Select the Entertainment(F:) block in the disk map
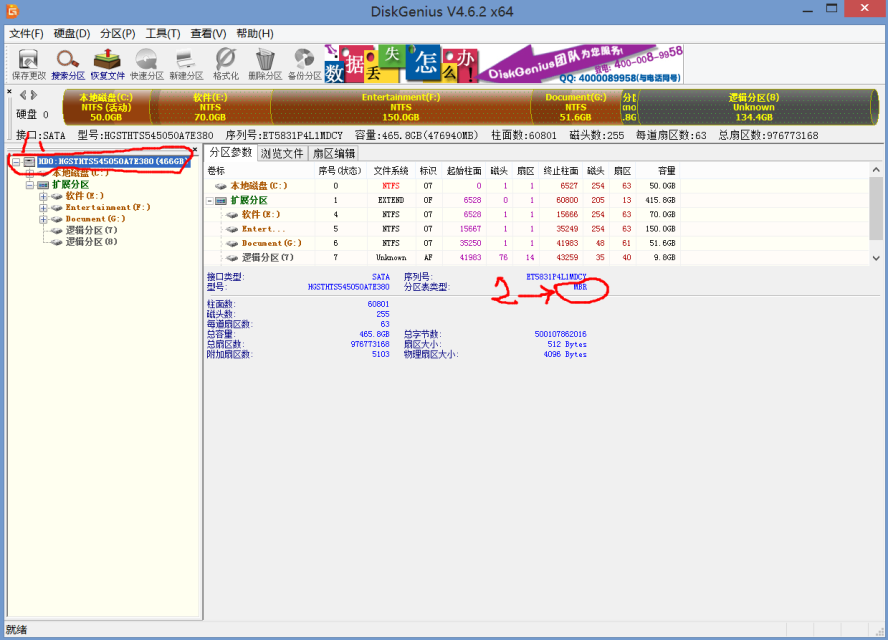888x640 pixels. 400,107
